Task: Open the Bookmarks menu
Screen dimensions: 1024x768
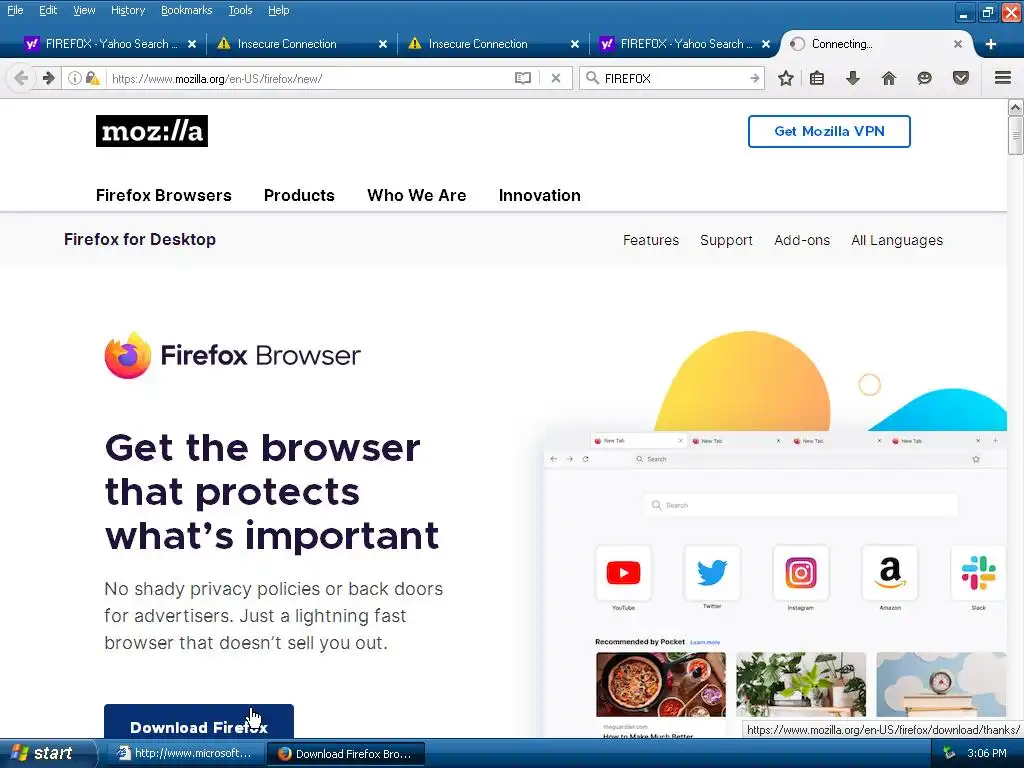Action: pyautogui.click(x=186, y=10)
